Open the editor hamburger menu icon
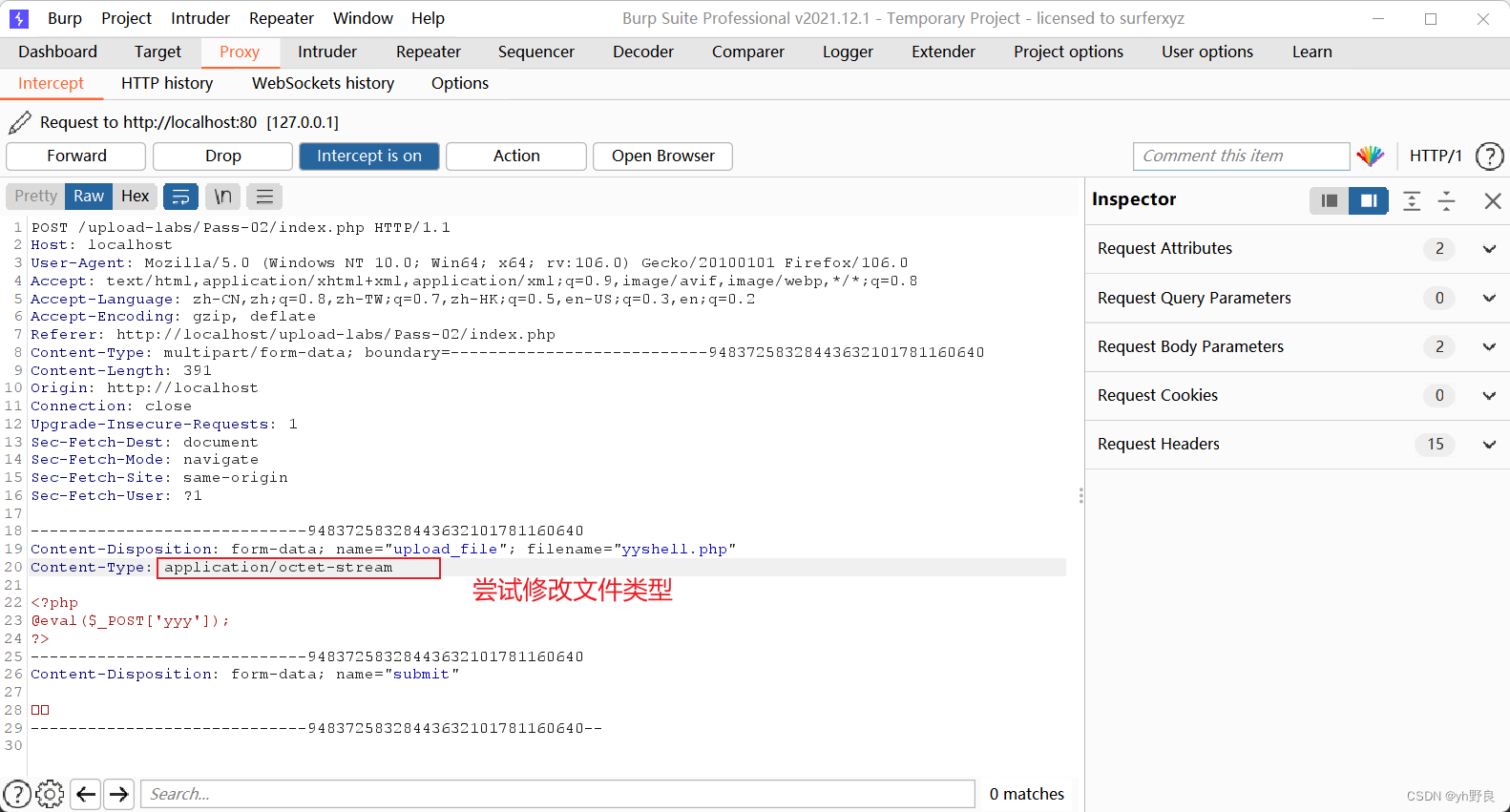This screenshot has width=1510, height=812. click(264, 197)
